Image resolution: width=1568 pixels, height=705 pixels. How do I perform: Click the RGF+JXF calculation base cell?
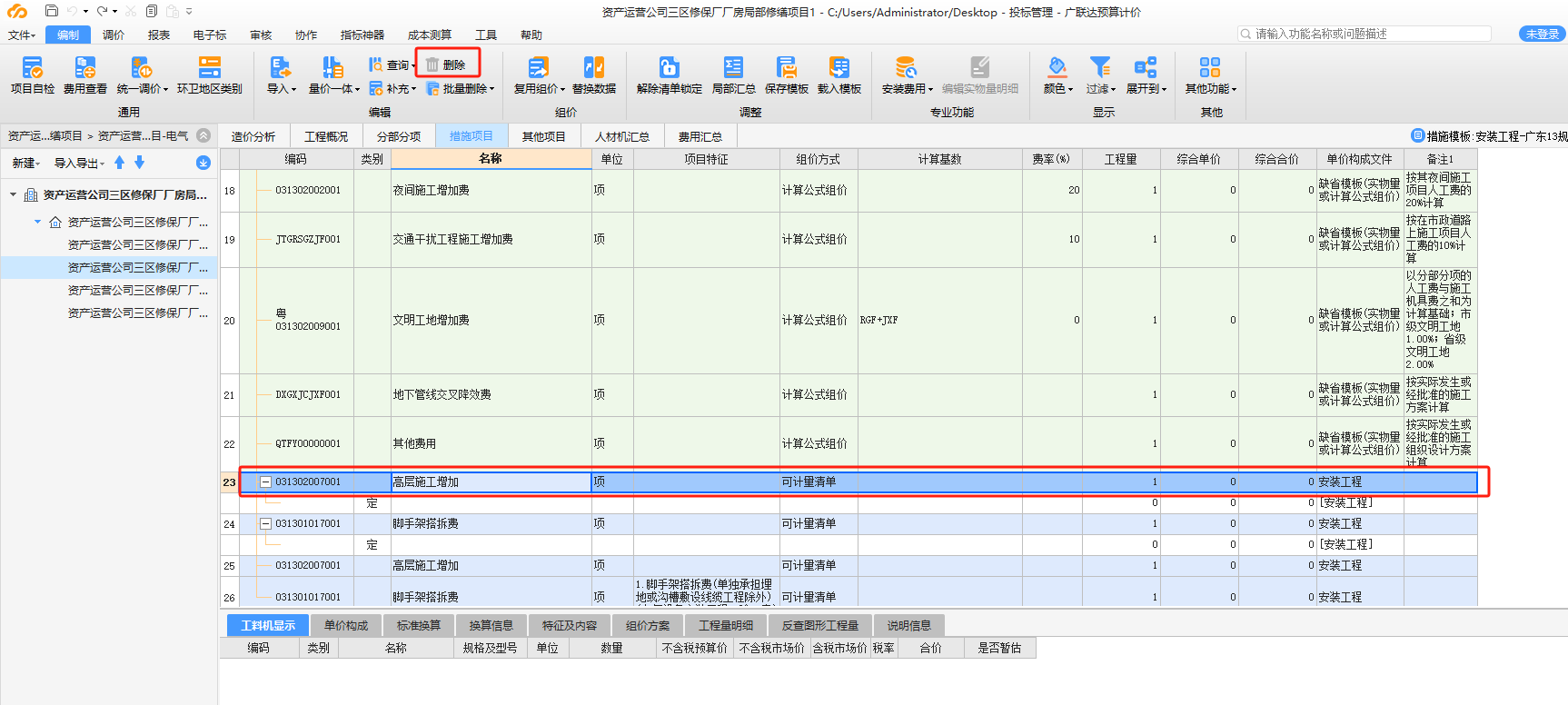coord(939,321)
